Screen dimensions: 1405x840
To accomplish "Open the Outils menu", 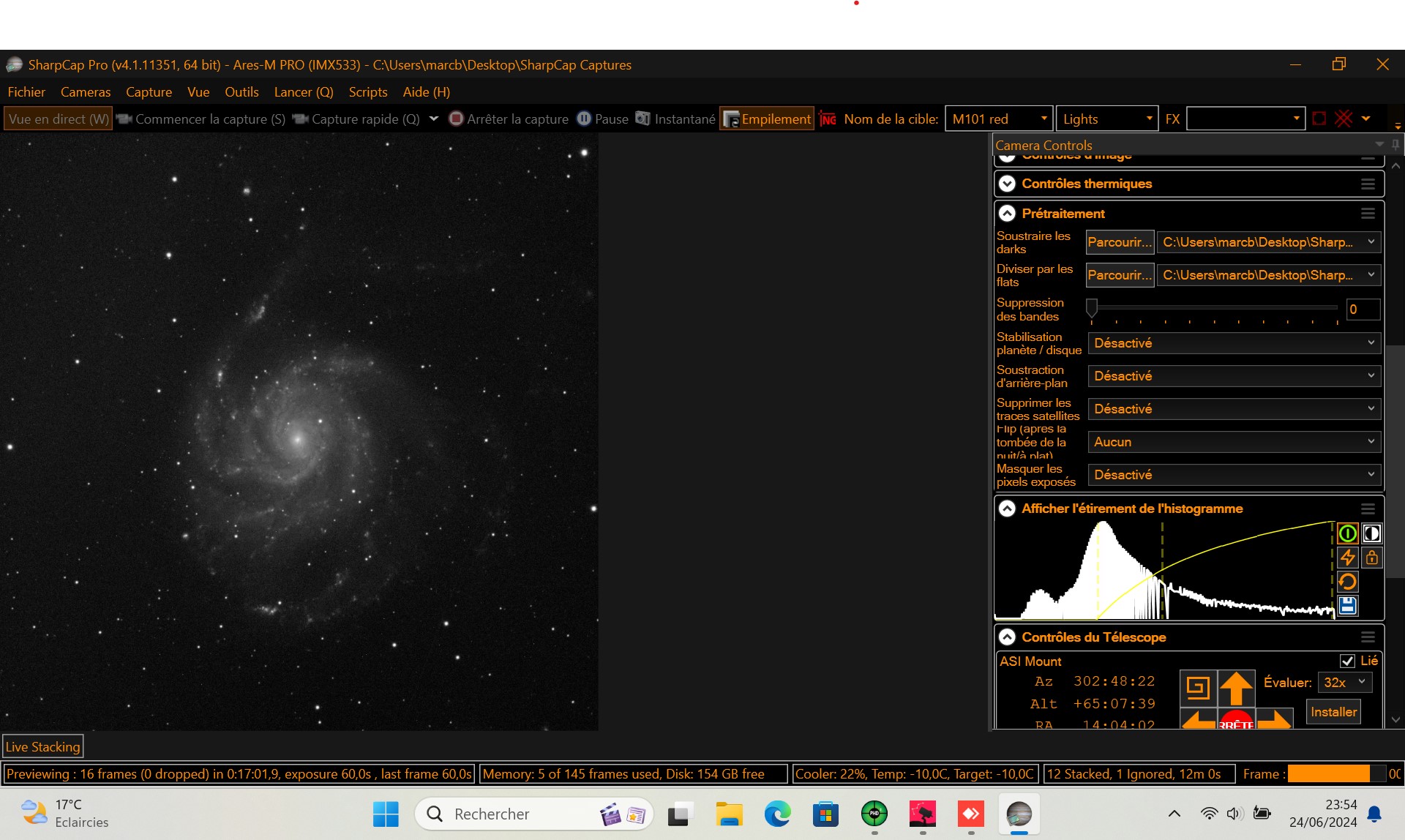I will tap(241, 91).
